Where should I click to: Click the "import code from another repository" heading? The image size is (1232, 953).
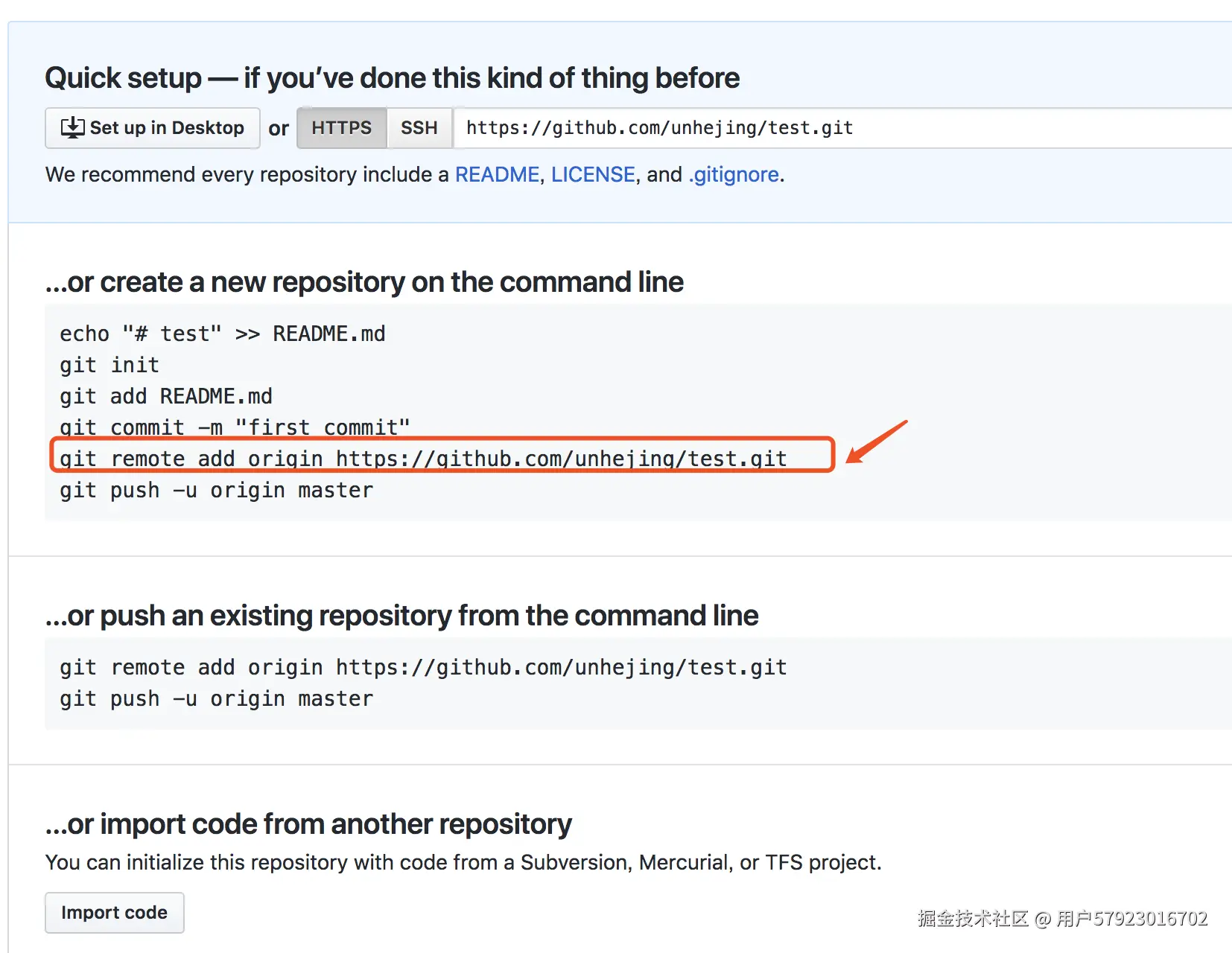pyautogui.click(x=308, y=824)
